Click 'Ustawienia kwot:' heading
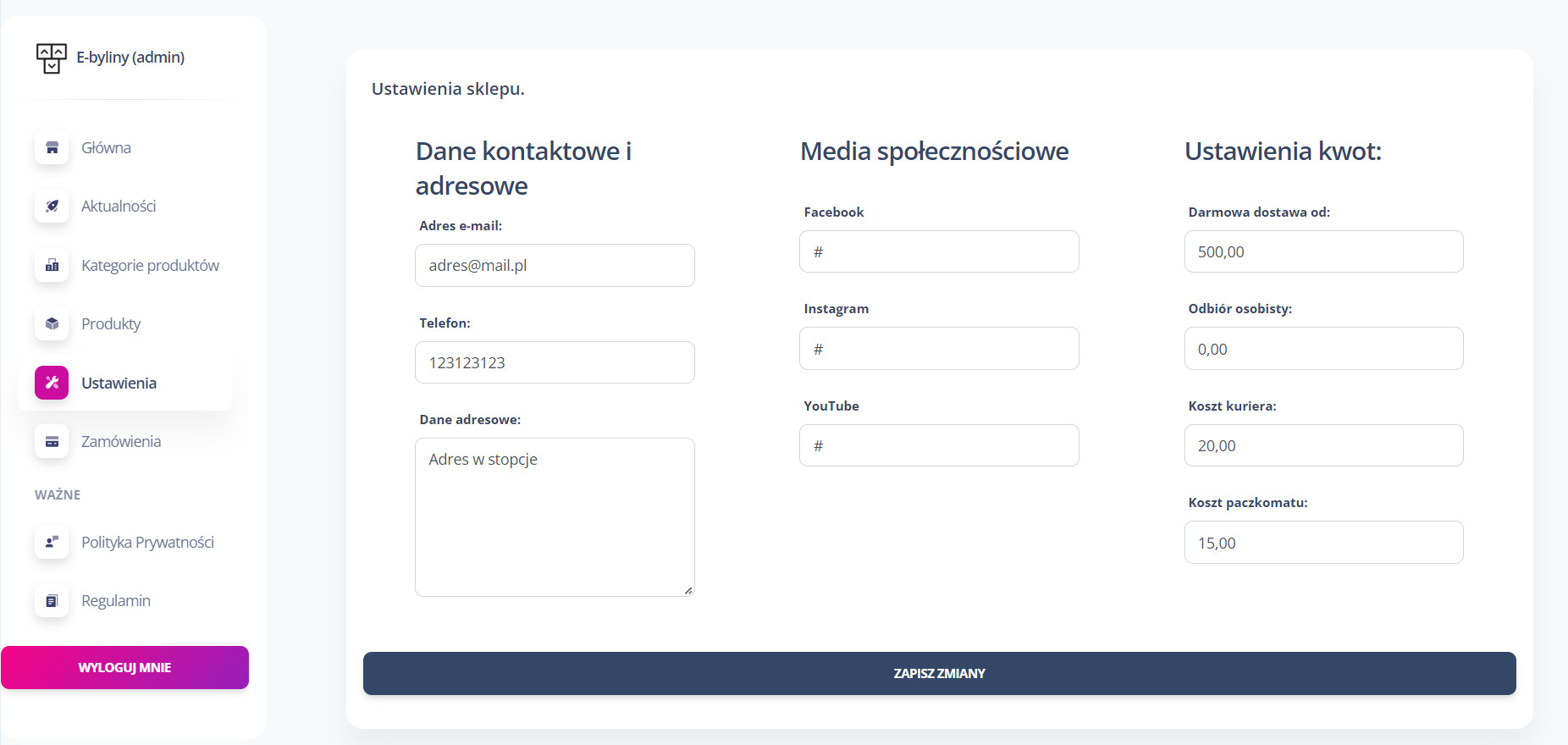The height and width of the screenshot is (745, 1568). click(1283, 152)
